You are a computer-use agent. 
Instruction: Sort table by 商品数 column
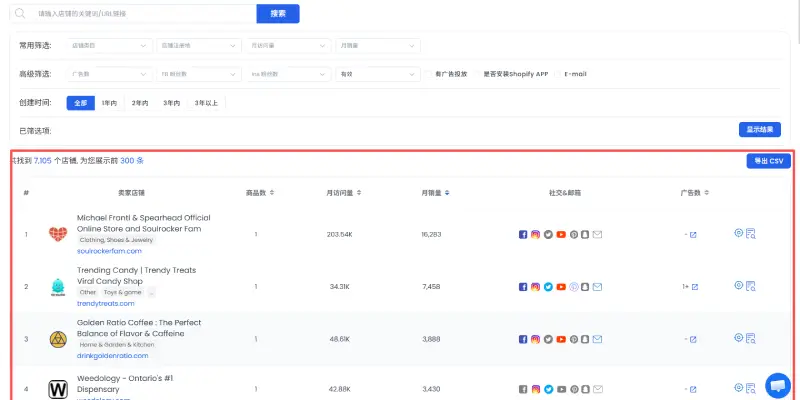point(272,193)
